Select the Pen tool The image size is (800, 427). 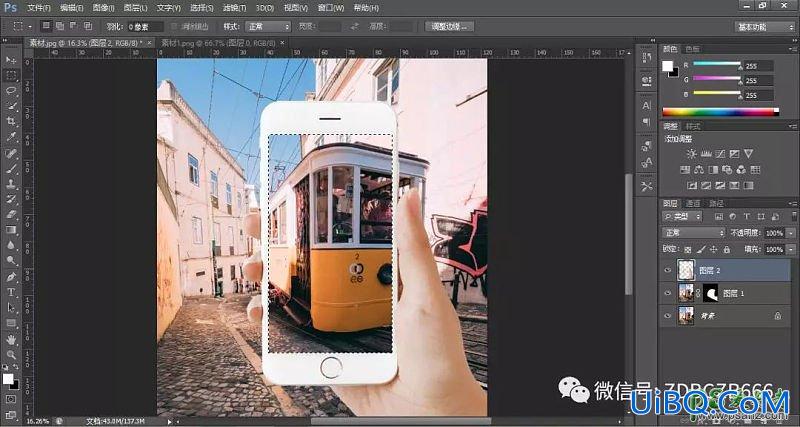coord(11,277)
